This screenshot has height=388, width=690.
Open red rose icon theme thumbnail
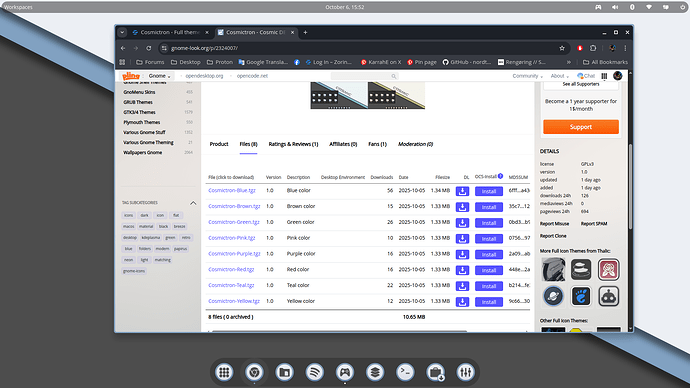coord(608,269)
